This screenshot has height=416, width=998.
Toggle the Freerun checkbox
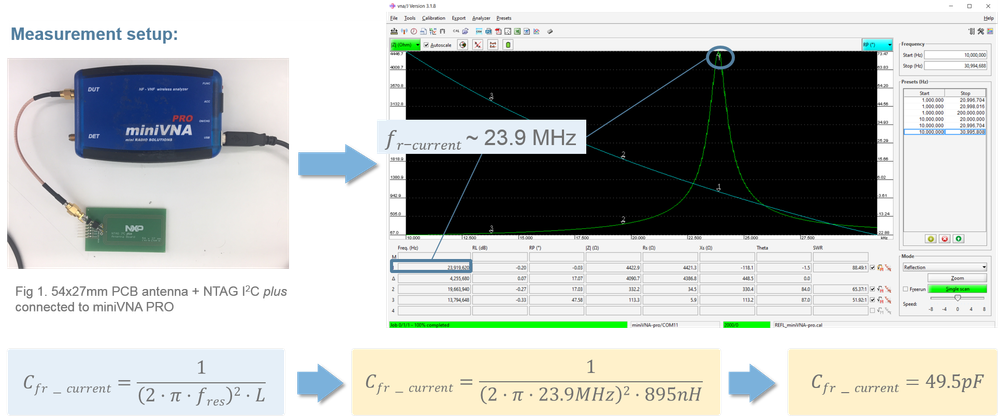pos(905,289)
